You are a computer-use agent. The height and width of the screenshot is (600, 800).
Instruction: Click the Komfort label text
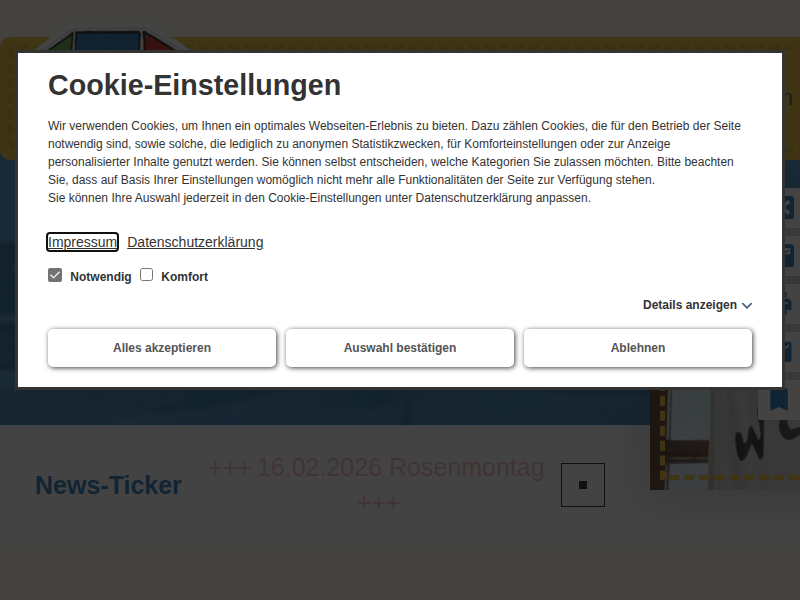click(184, 277)
